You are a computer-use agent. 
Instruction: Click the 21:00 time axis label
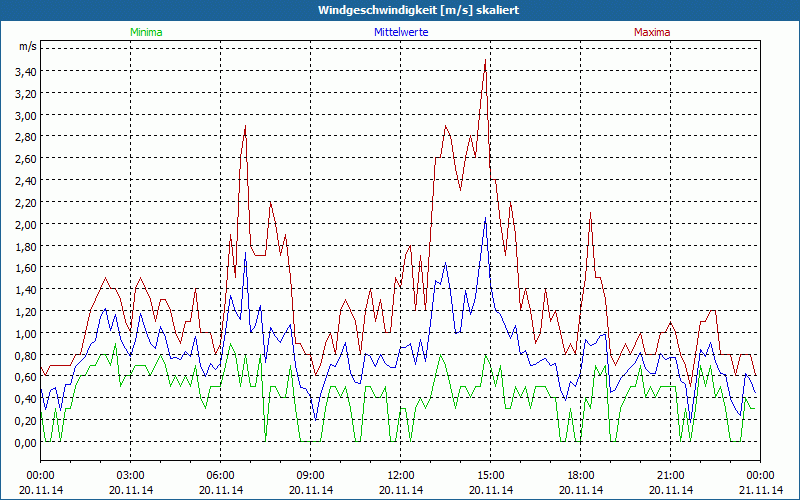670,476
